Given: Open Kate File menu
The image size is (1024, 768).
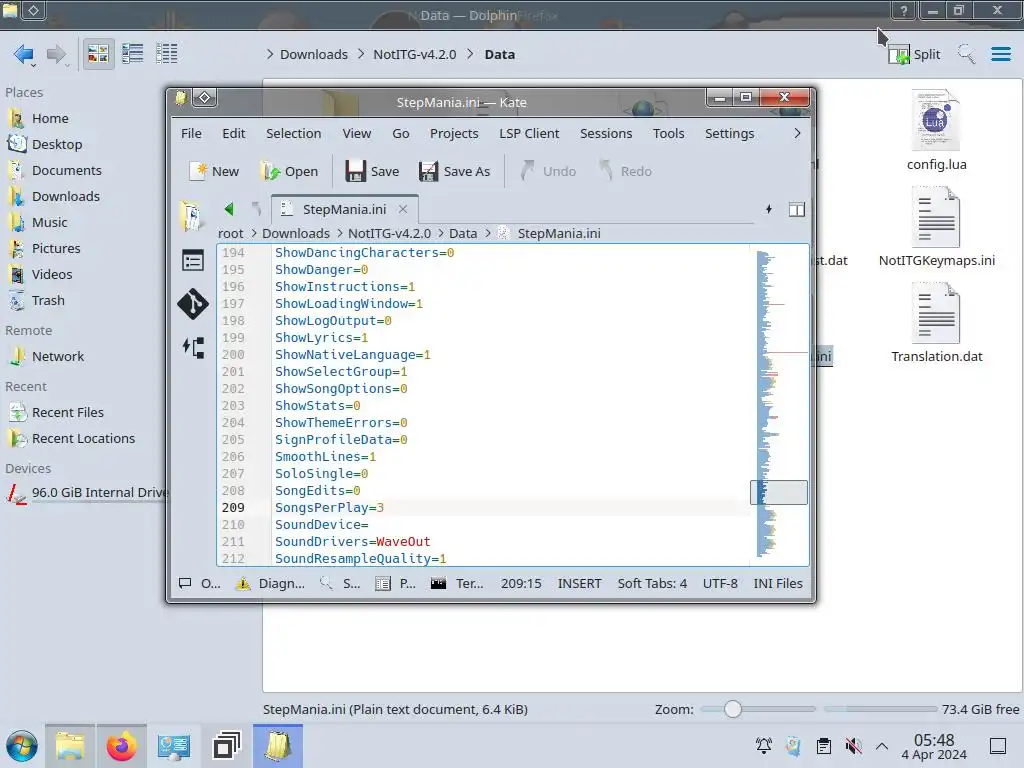Looking at the screenshot, I should pyautogui.click(x=191, y=133).
